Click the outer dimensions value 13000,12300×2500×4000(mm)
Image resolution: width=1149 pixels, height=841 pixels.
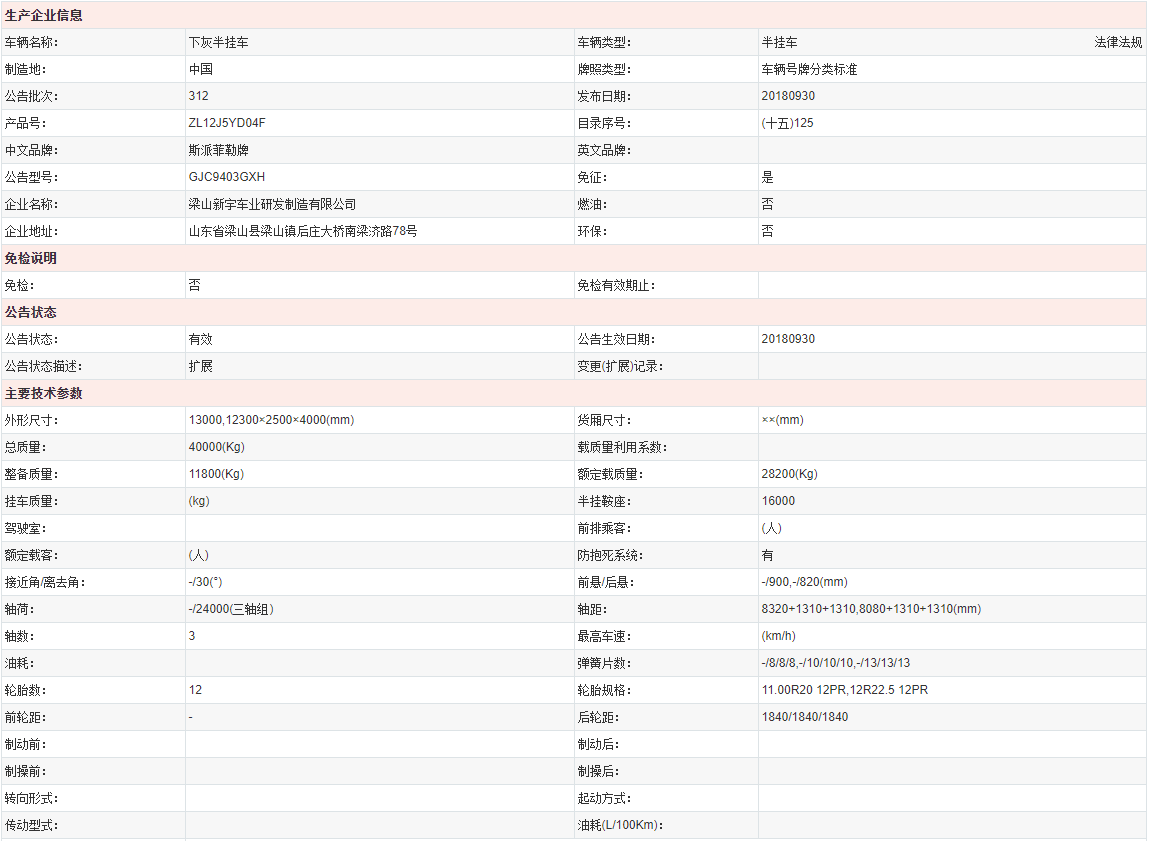(x=271, y=420)
